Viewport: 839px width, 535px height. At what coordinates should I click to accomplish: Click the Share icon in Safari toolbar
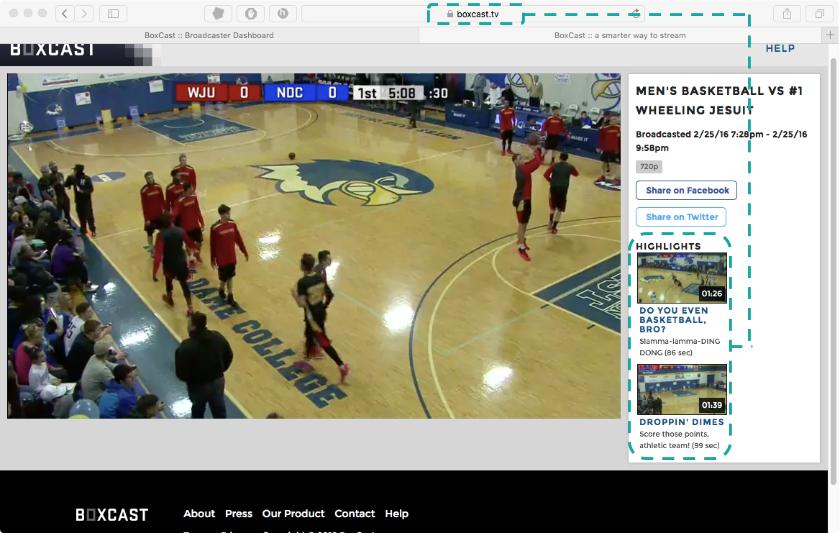(x=787, y=13)
